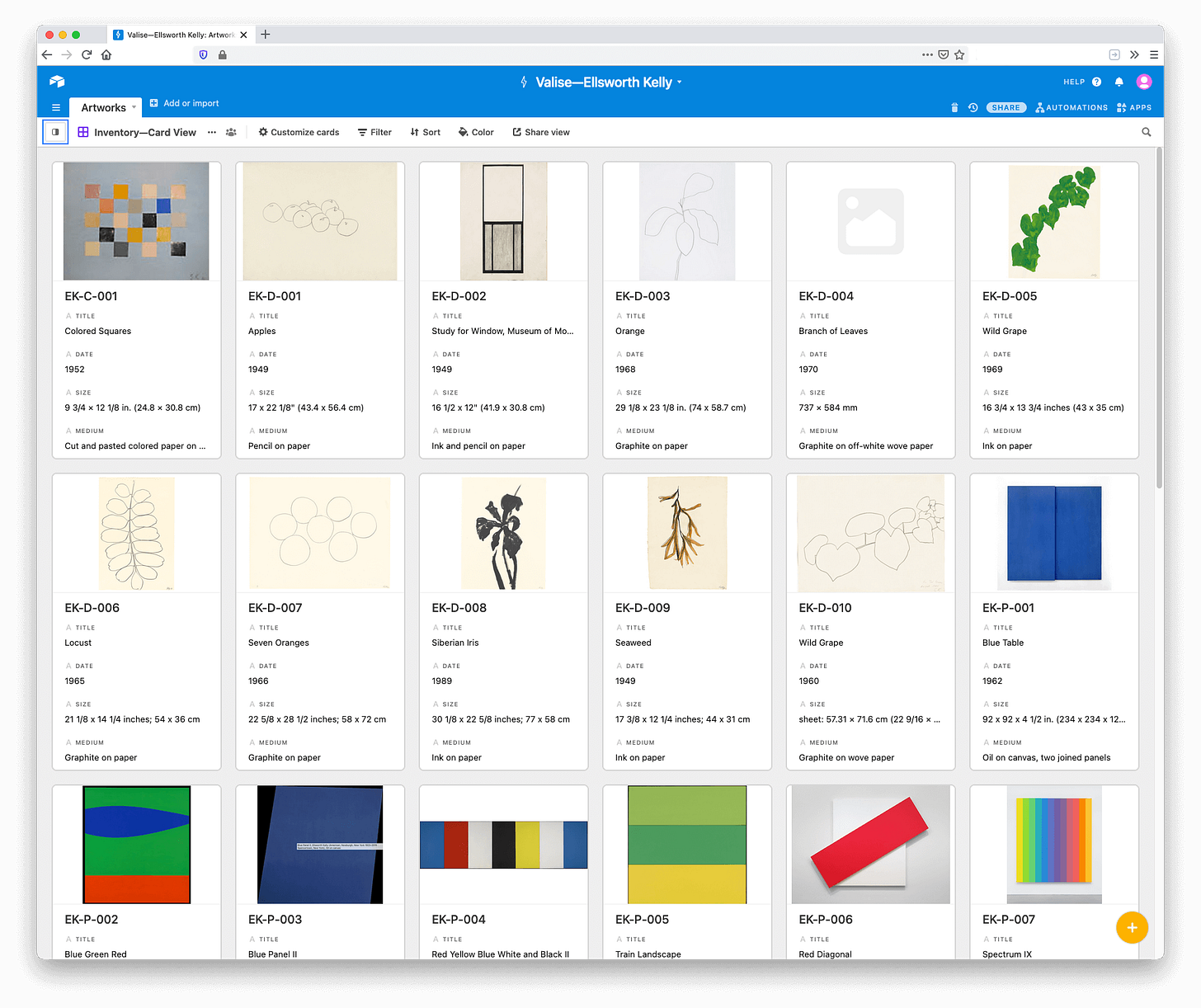Close the Valise—Ellsworth Kelly browser tab
The width and height of the screenshot is (1201, 1008).
pyautogui.click(x=243, y=35)
